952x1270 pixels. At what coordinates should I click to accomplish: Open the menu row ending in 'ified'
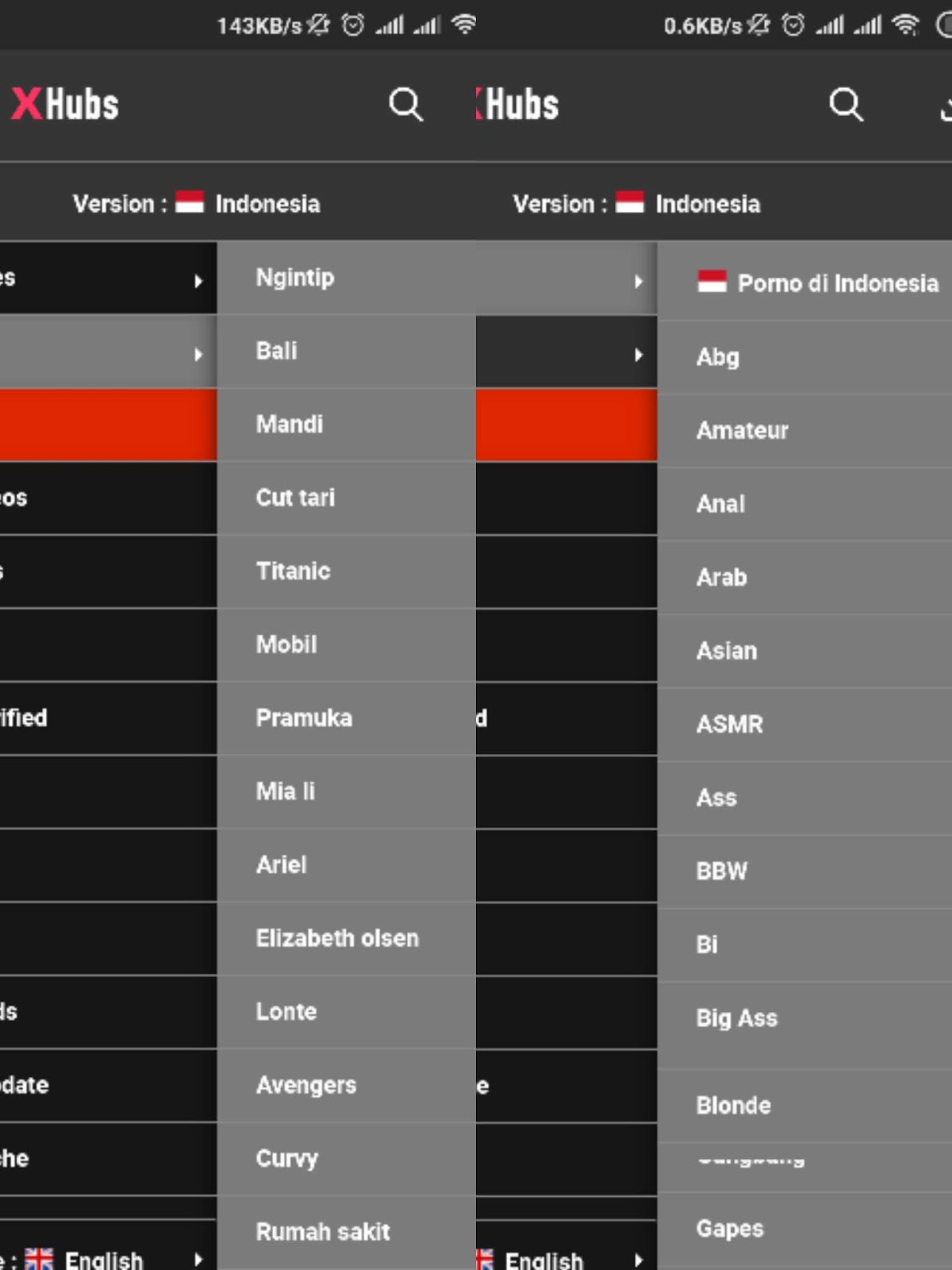click(108, 718)
